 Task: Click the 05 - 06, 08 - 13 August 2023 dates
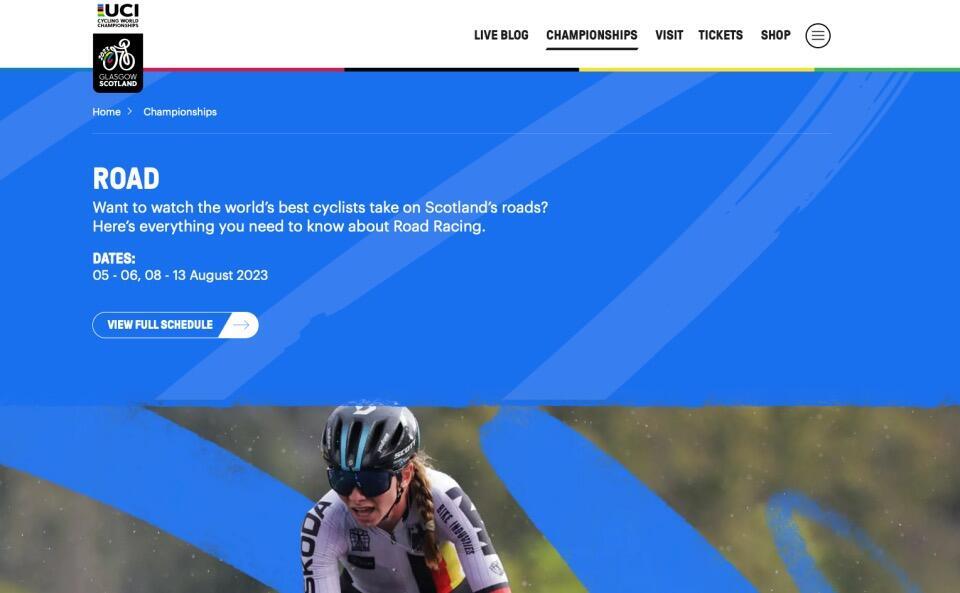pyautogui.click(x=180, y=275)
